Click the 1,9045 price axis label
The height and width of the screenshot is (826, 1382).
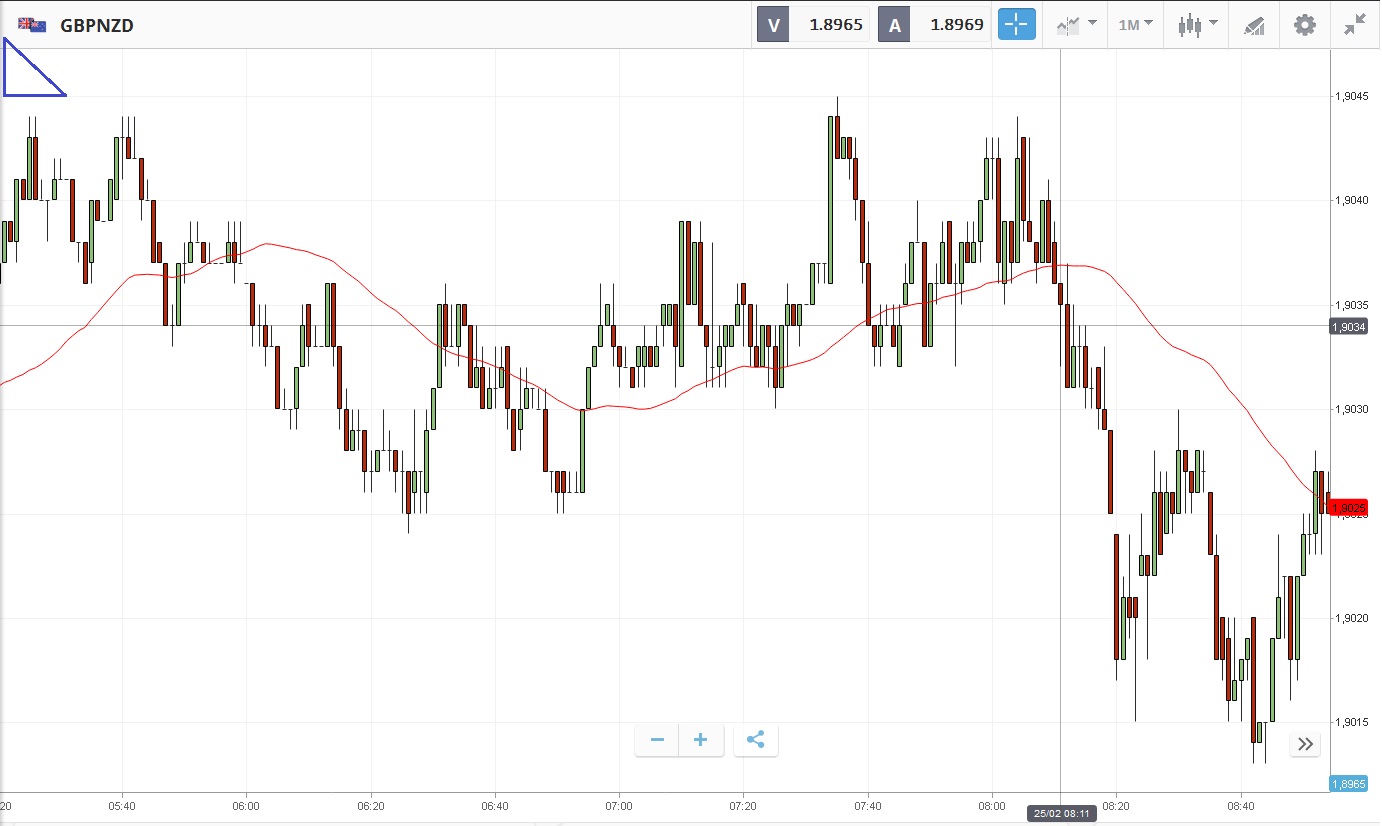click(1351, 96)
